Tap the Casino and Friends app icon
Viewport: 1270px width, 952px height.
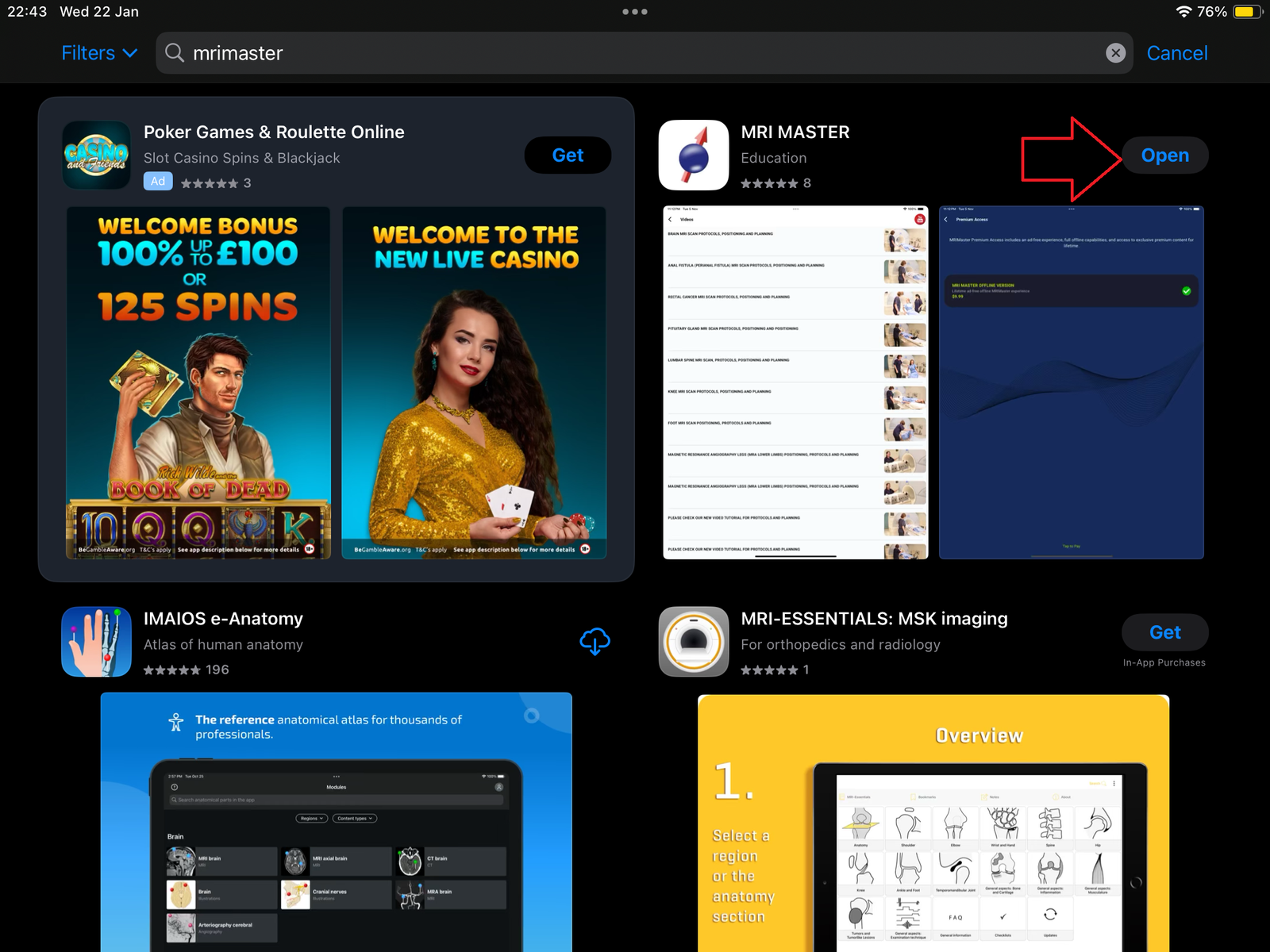click(x=96, y=155)
